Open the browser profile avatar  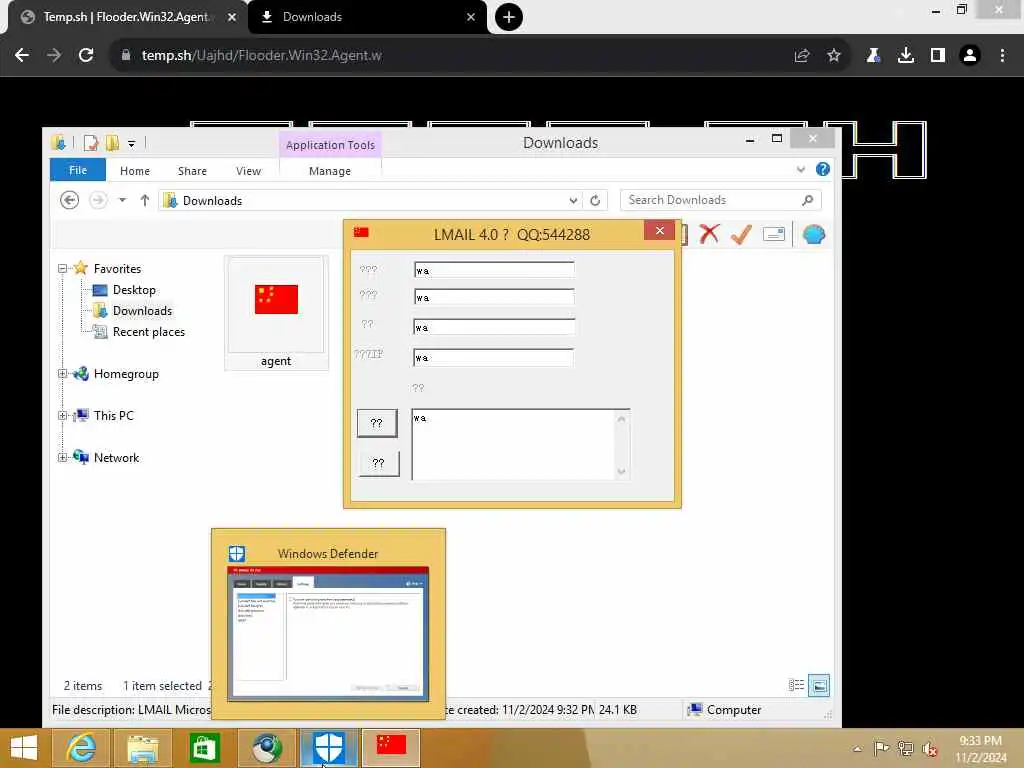[x=970, y=56]
